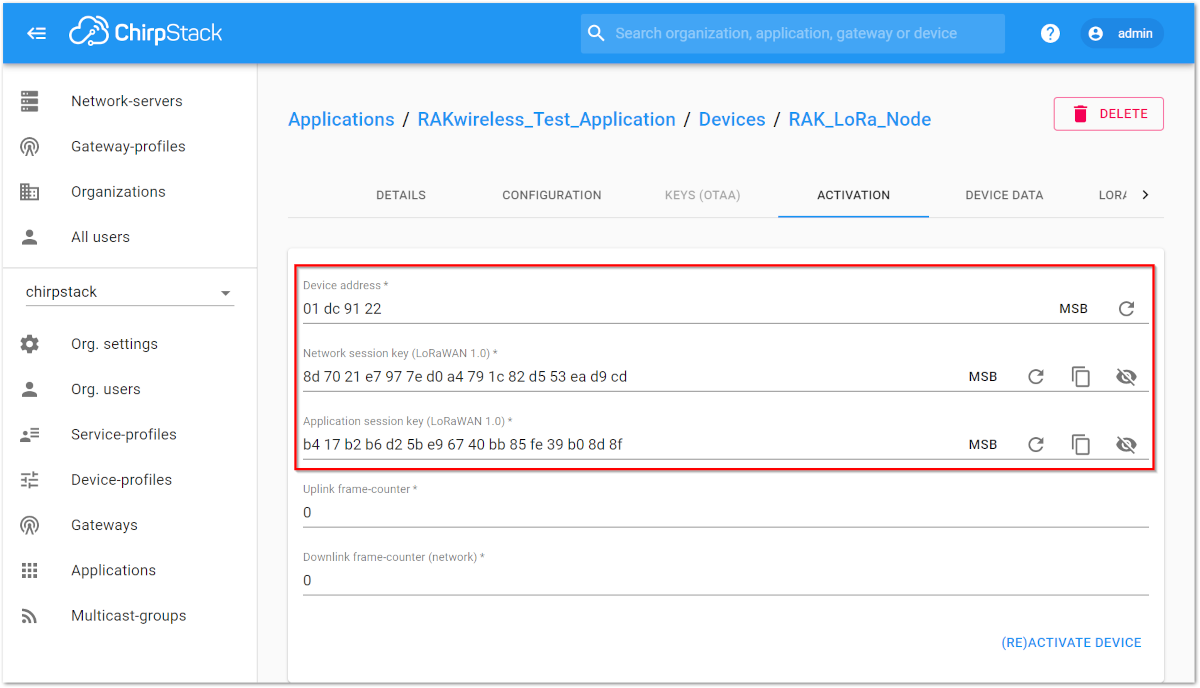This screenshot has height=688, width=1200.
Task: Open the Devices breadcrumb link
Action: click(x=732, y=119)
